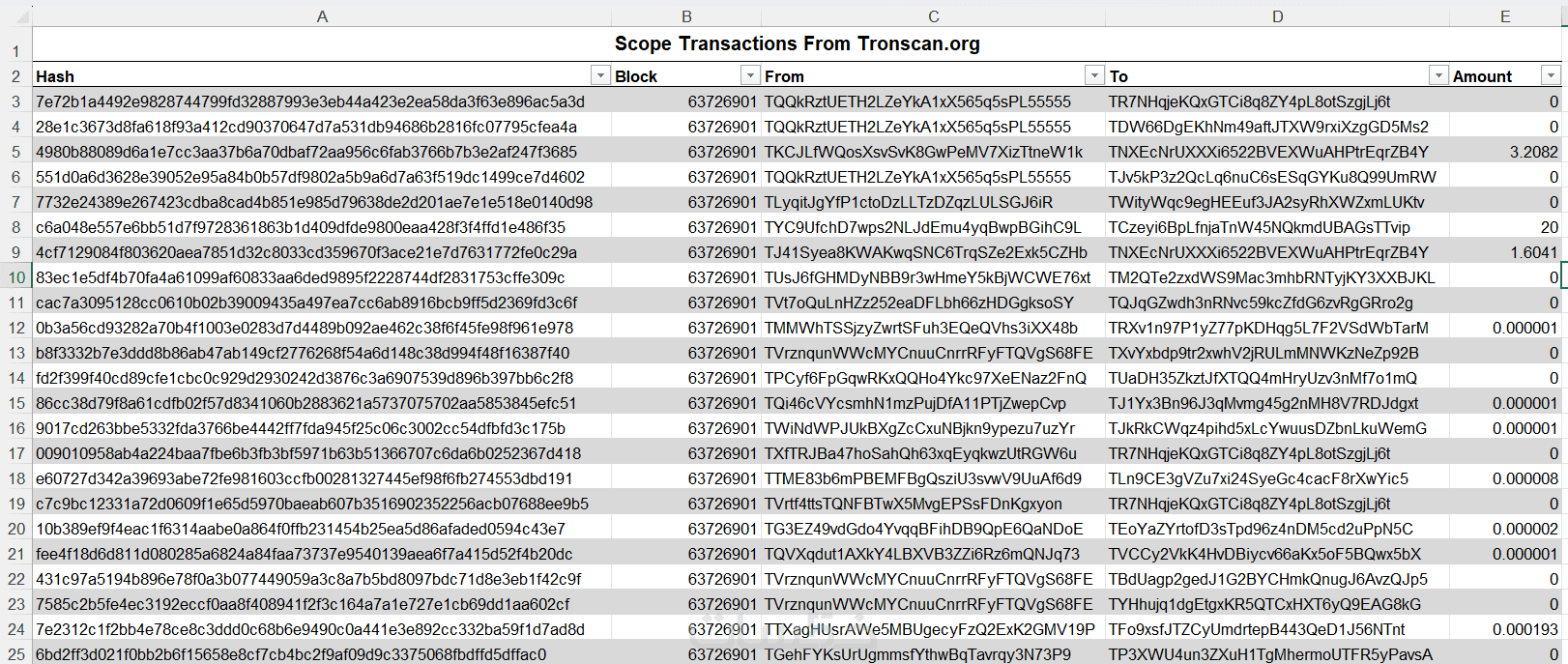The height and width of the screenshot is (664, 1568).
Task: Select the row 2 header
Action: pos(16,76)
